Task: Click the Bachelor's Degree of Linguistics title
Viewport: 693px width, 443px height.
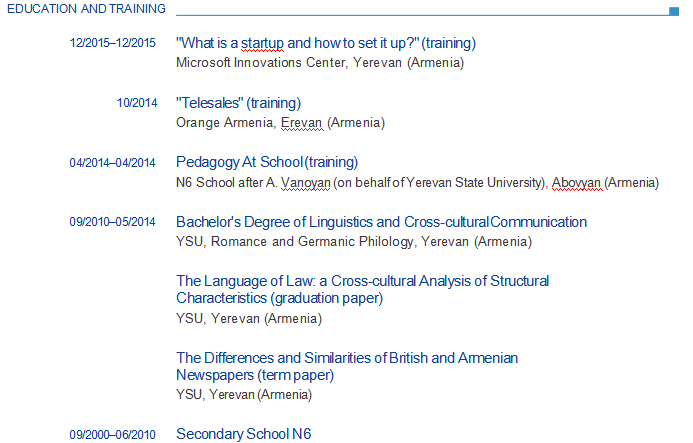Action: [x=381, y=222]
